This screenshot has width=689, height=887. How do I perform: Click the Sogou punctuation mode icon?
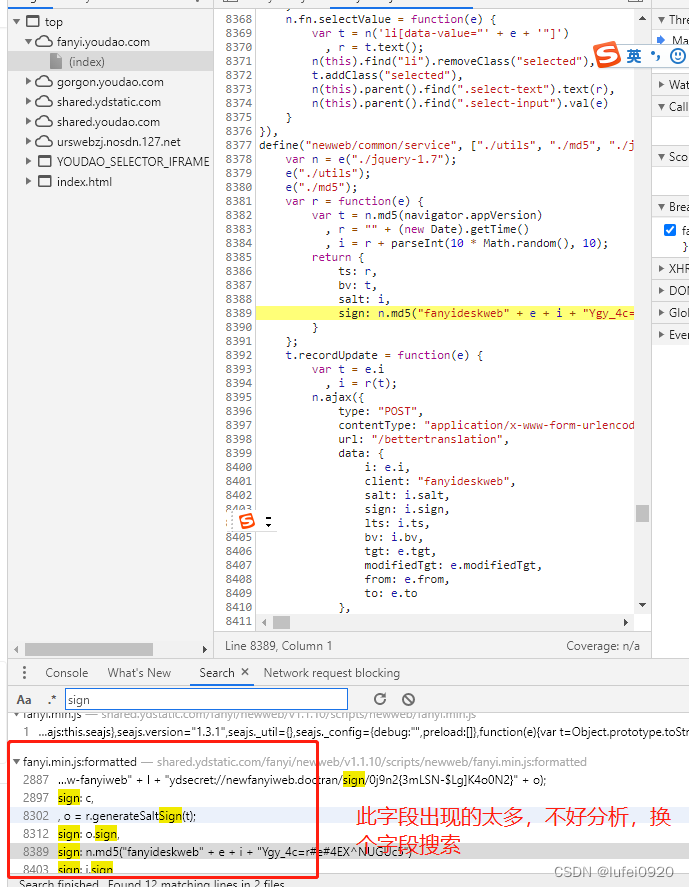tap(656, 55)
